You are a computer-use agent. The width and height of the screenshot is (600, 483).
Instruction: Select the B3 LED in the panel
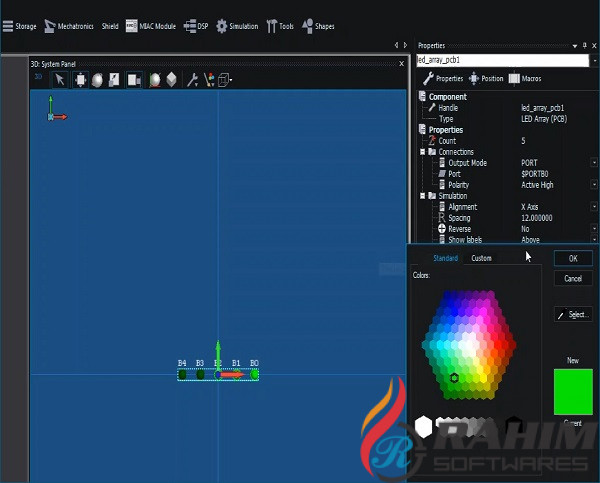pyautogui.click(x=200, y=375)
